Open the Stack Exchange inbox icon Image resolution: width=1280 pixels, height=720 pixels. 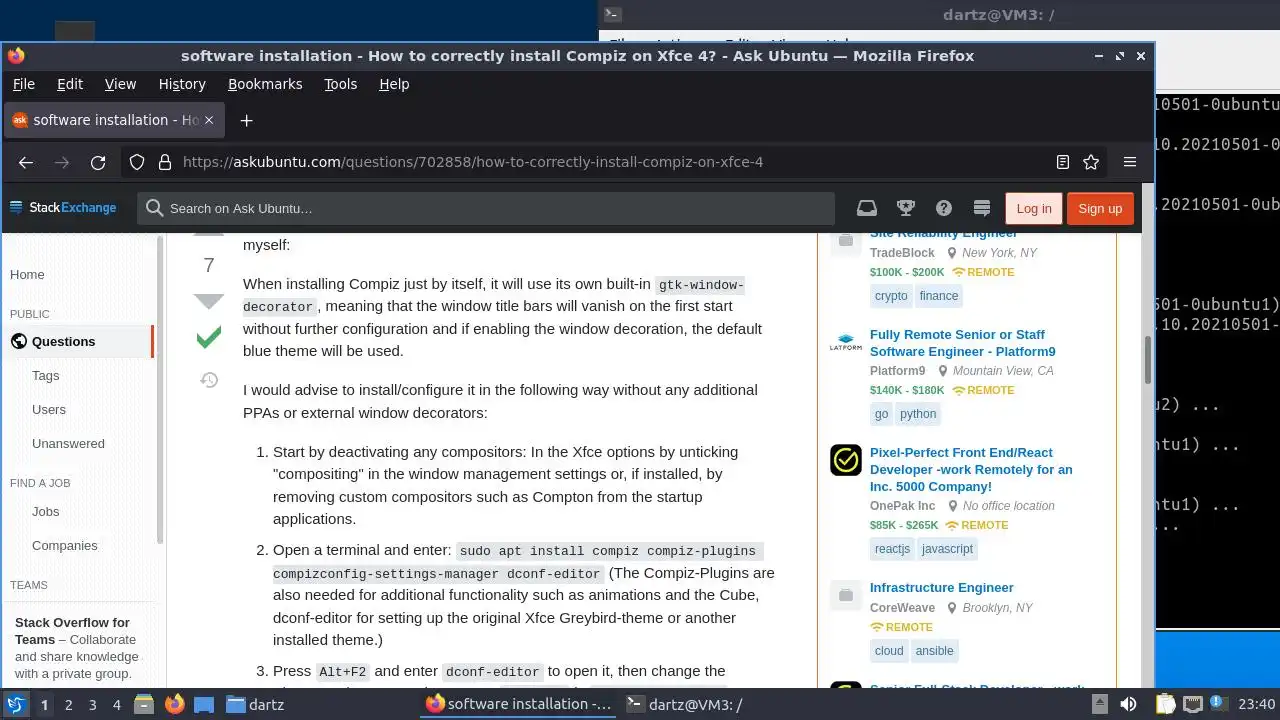point(867,208)
